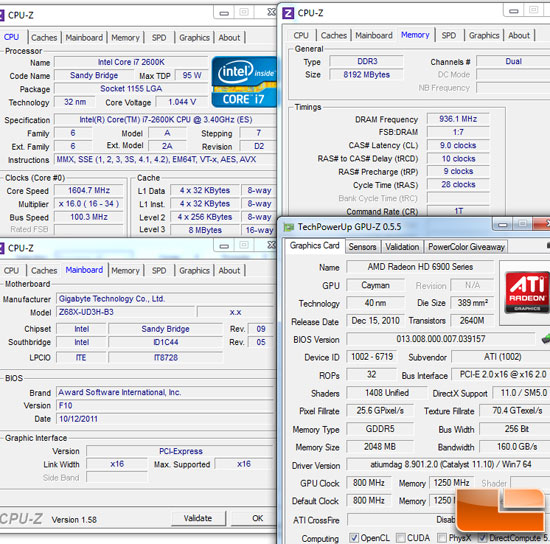The height and width of the screenshot is (544, 550).
Task: Click the Cycle Time value '28 clocks'
Action: 458,184
